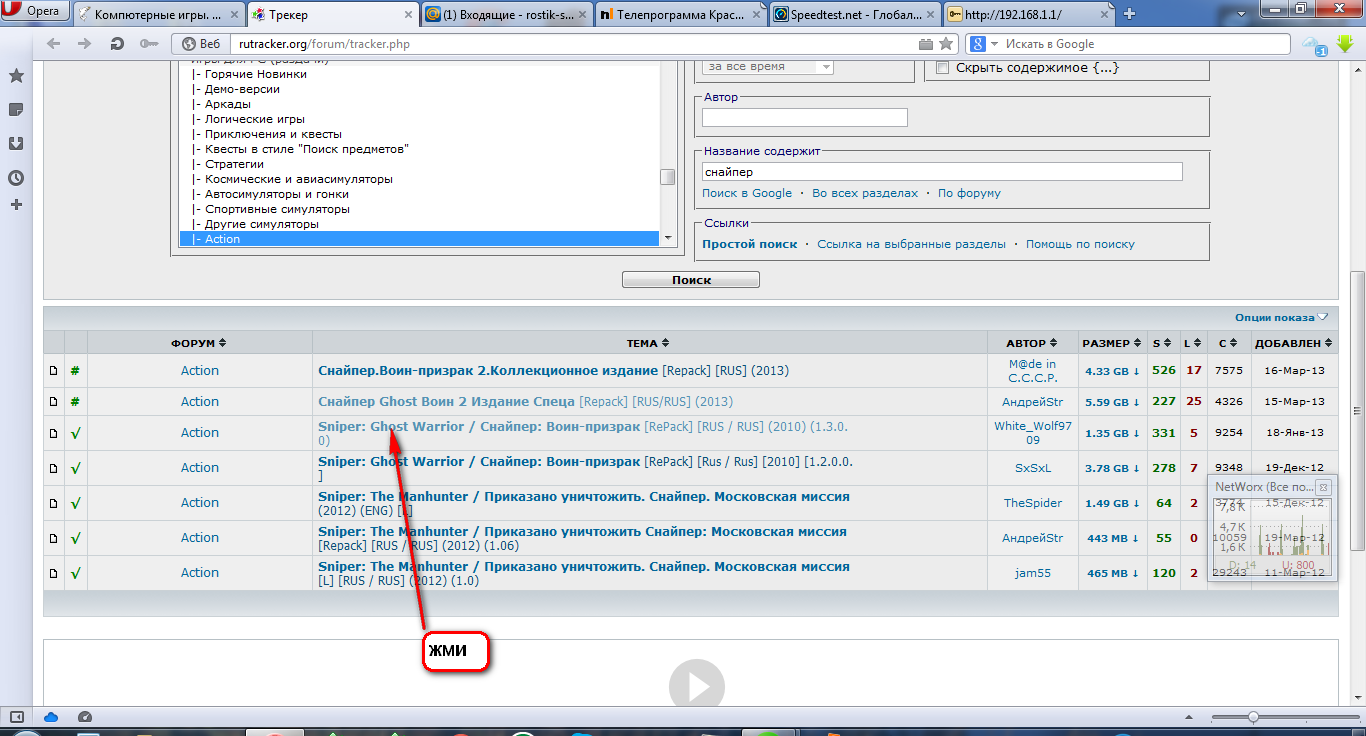The width and height of the screenshot is (1366, 736).
Task: Sort results by ДОБАВЛЕН column
Action: pyautogui.click(x=1294, y=343)
